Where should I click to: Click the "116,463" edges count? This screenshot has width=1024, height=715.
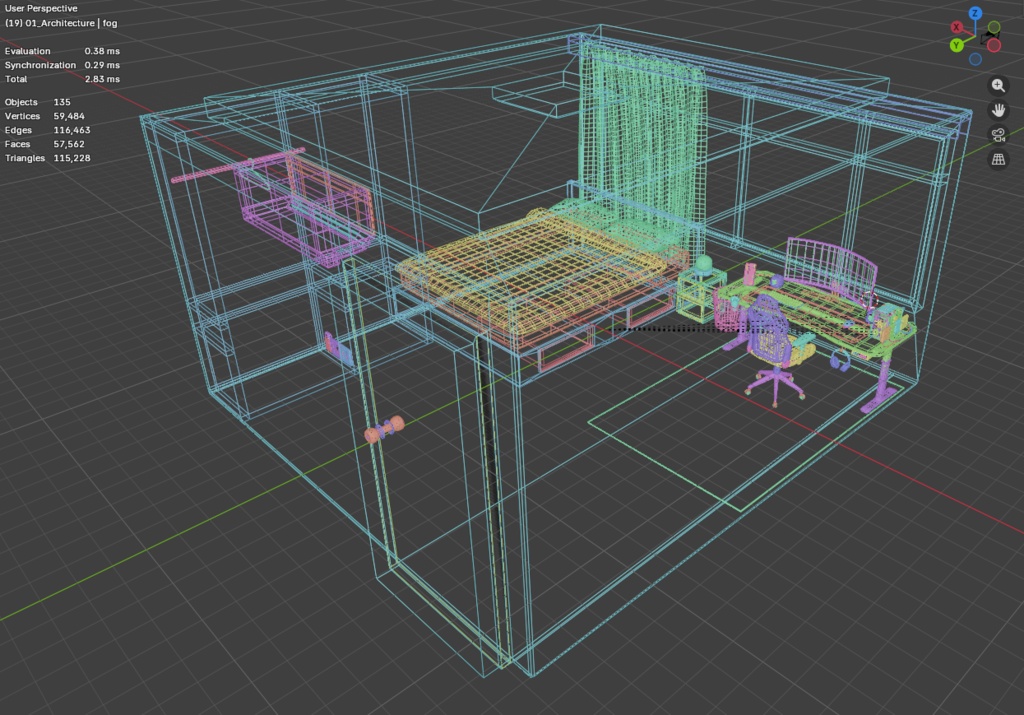coord(72,130)
